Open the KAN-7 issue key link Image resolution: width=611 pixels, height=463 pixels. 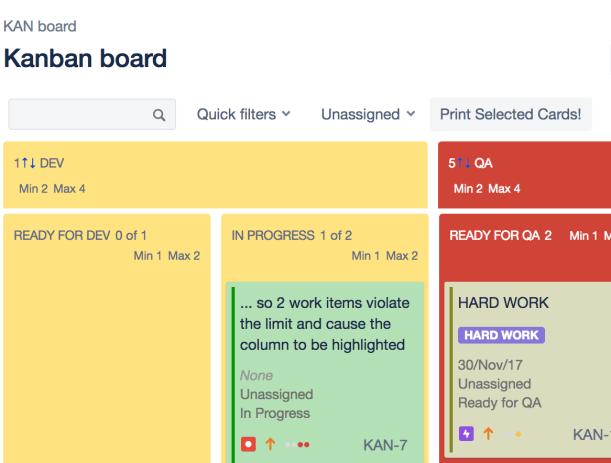385,444
